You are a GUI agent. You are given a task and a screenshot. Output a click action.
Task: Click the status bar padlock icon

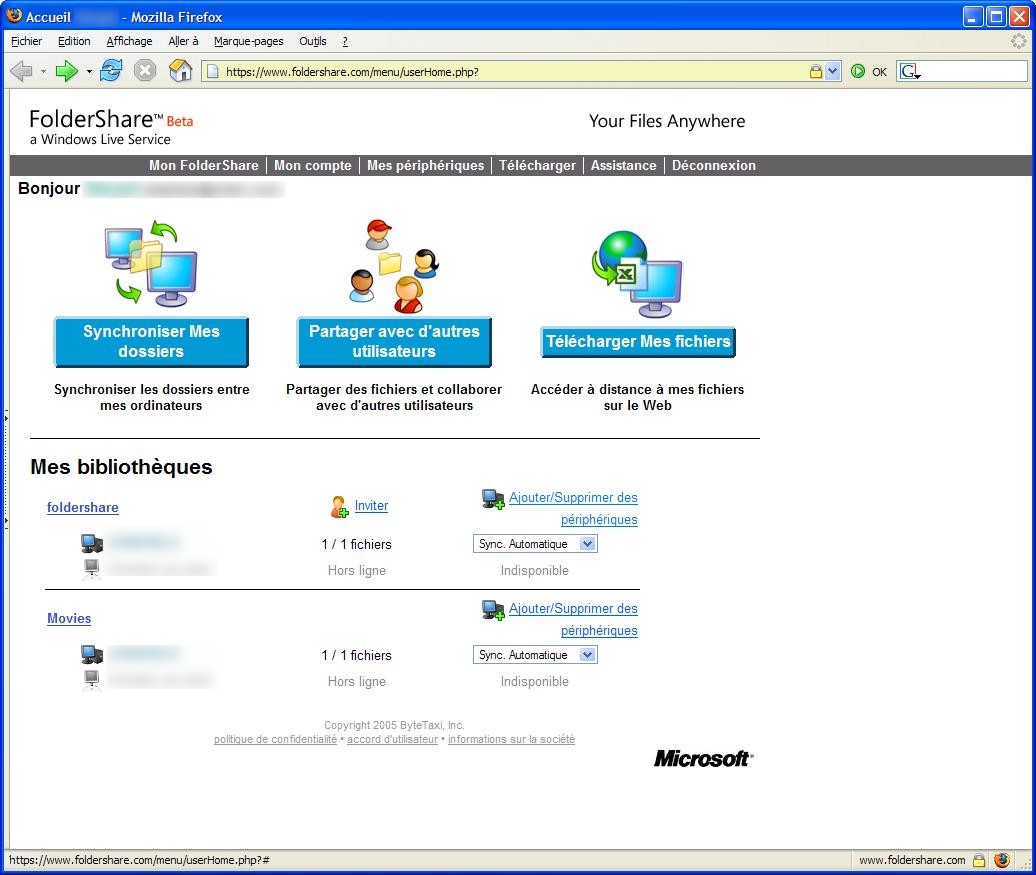(x=979, y=860)
